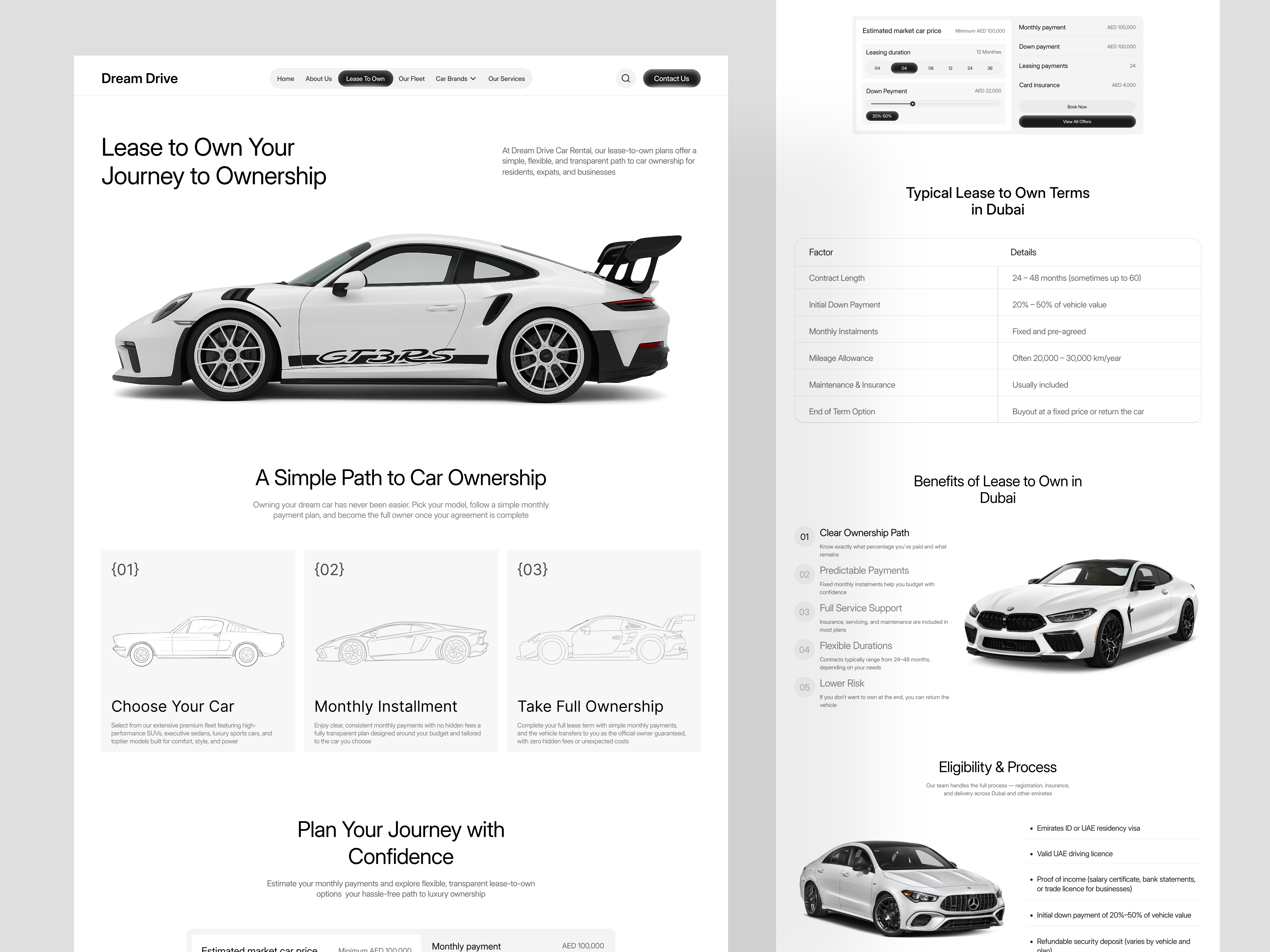Select the Lease To Own nav pill
Screen dimensions: 1270x952
click(365, 79)
